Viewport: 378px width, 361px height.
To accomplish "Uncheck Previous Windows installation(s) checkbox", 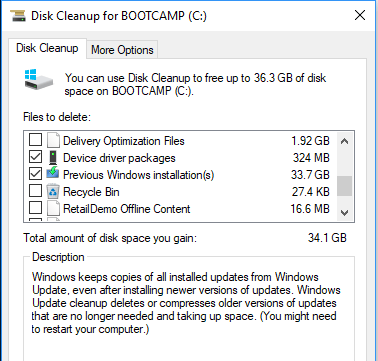I will tap(35, 174).
